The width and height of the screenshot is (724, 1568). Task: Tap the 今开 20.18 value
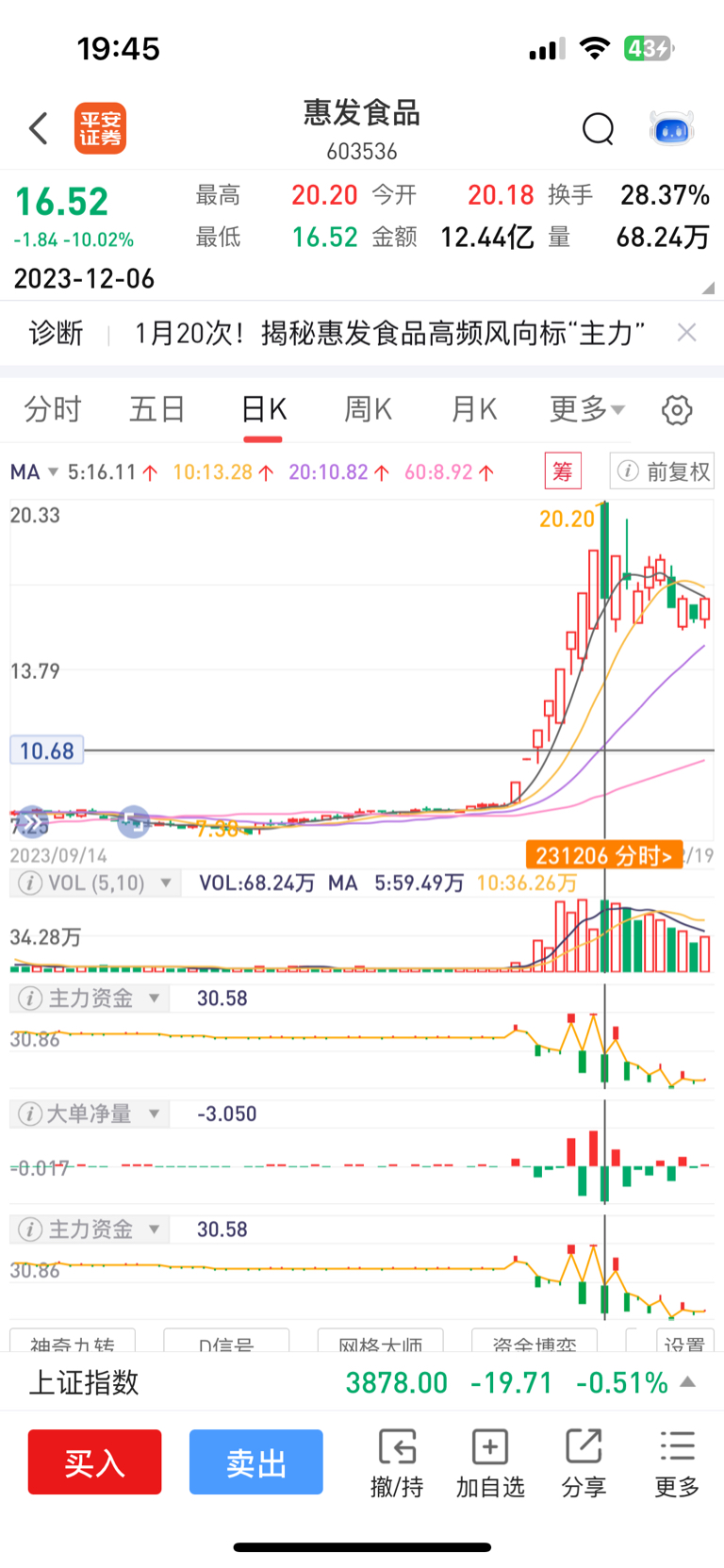click(501, 195)
